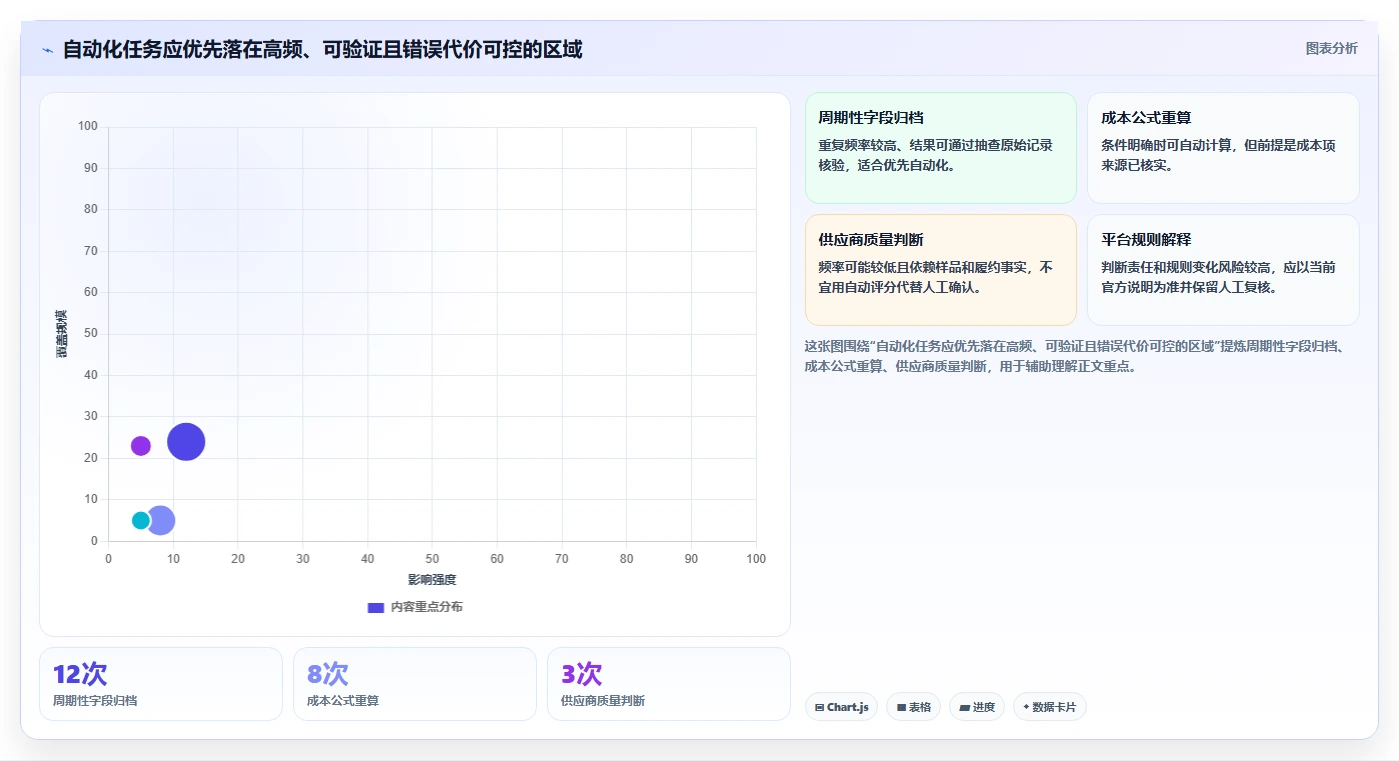Click the 图表分析 label at top right
The height and width of the screenshot is (761, 1399).
point(1332,48)
